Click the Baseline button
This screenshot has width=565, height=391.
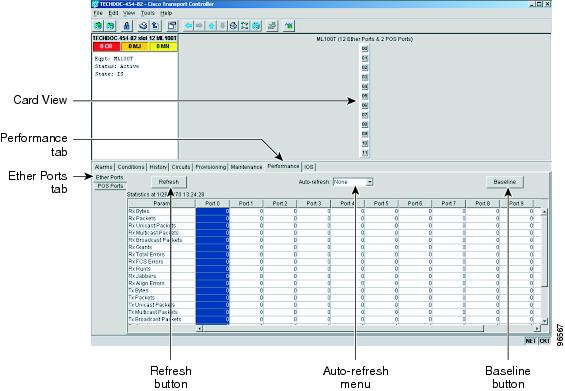504,182
